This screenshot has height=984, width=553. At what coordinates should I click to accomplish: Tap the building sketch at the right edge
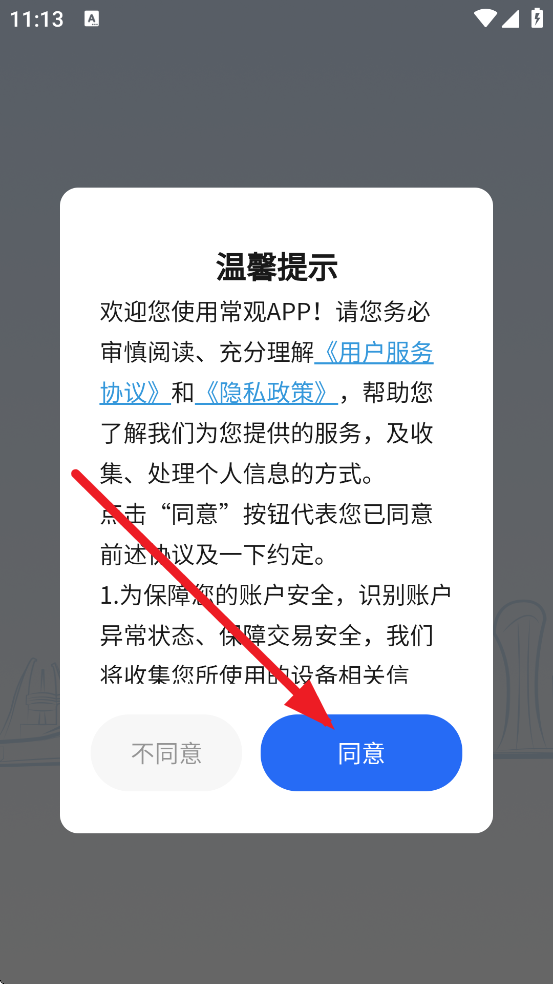click(x=523, y=678)
